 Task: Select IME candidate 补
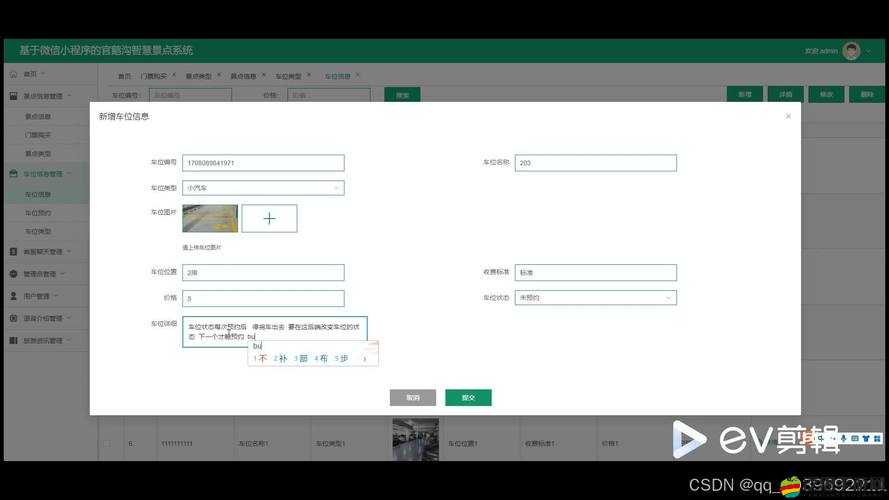(x=283, y=358)
